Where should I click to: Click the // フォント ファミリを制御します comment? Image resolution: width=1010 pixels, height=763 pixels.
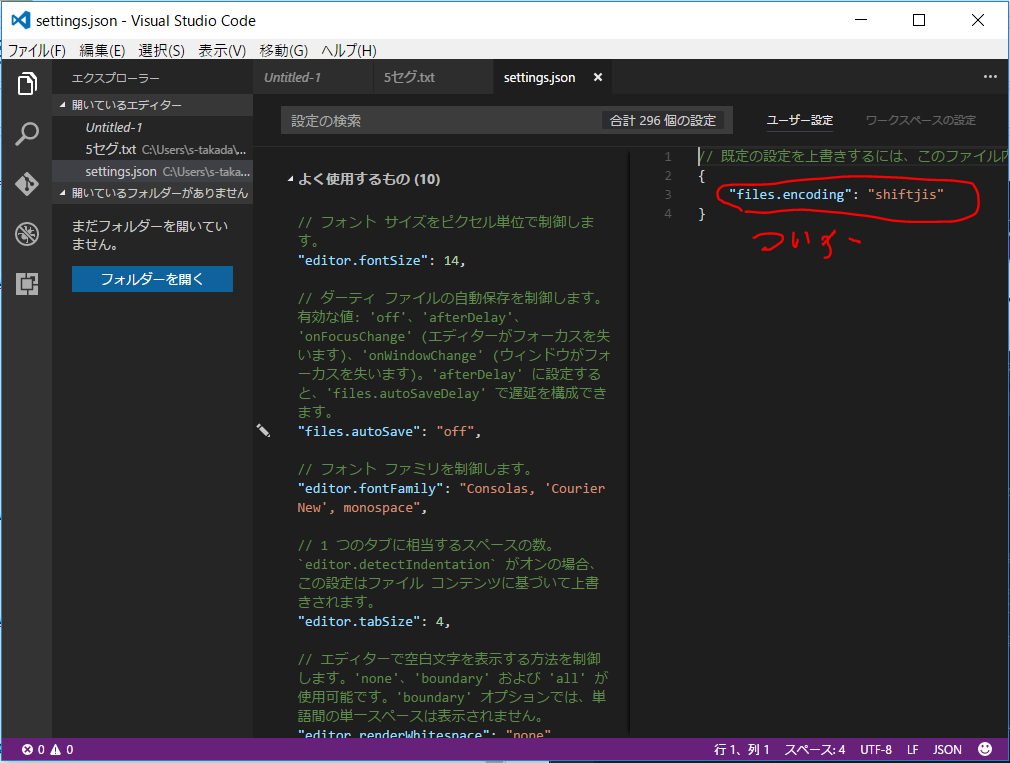coord(415,469)
